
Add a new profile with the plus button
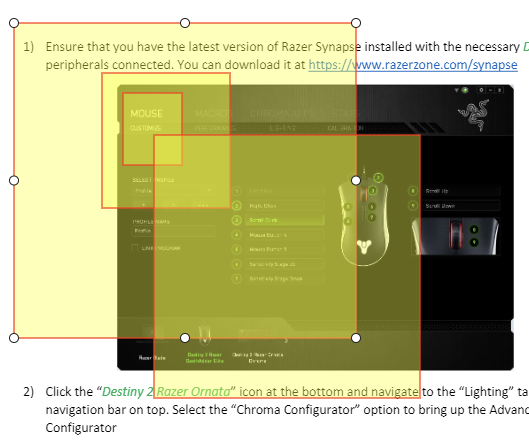coord(144,205)
